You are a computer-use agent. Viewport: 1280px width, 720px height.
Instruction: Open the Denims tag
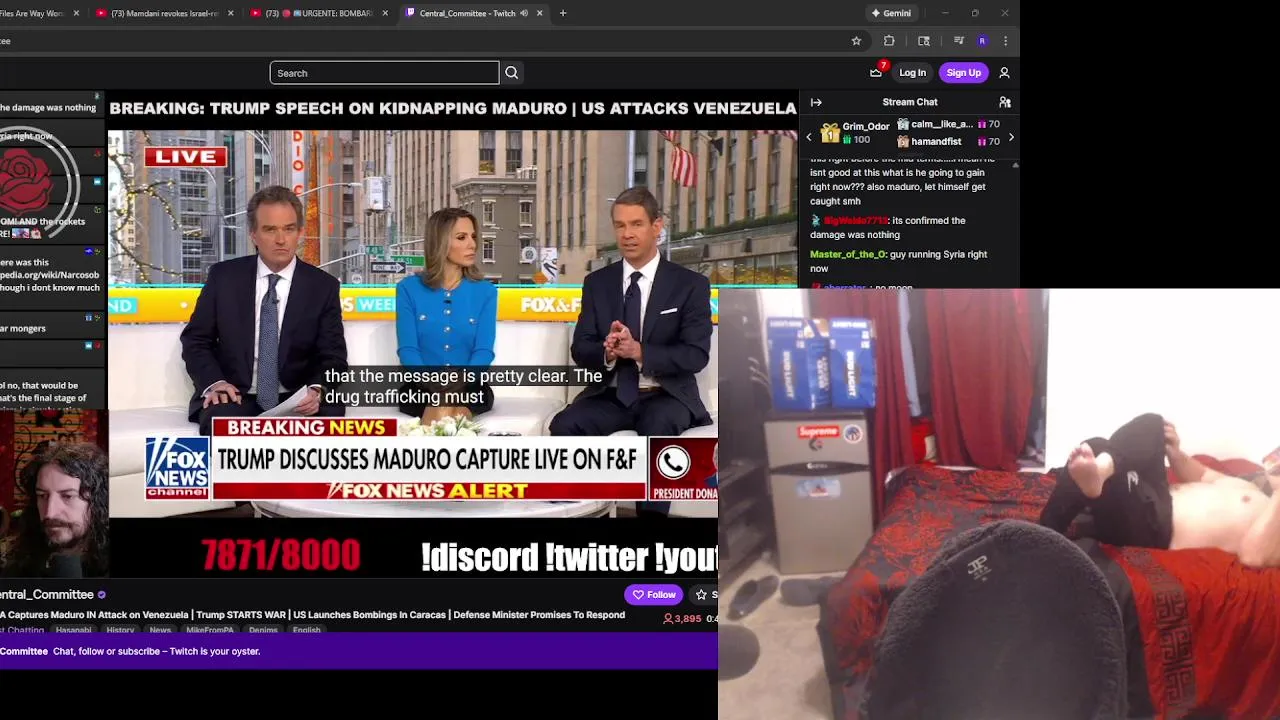pyautogui.click(x=263, y=630)
